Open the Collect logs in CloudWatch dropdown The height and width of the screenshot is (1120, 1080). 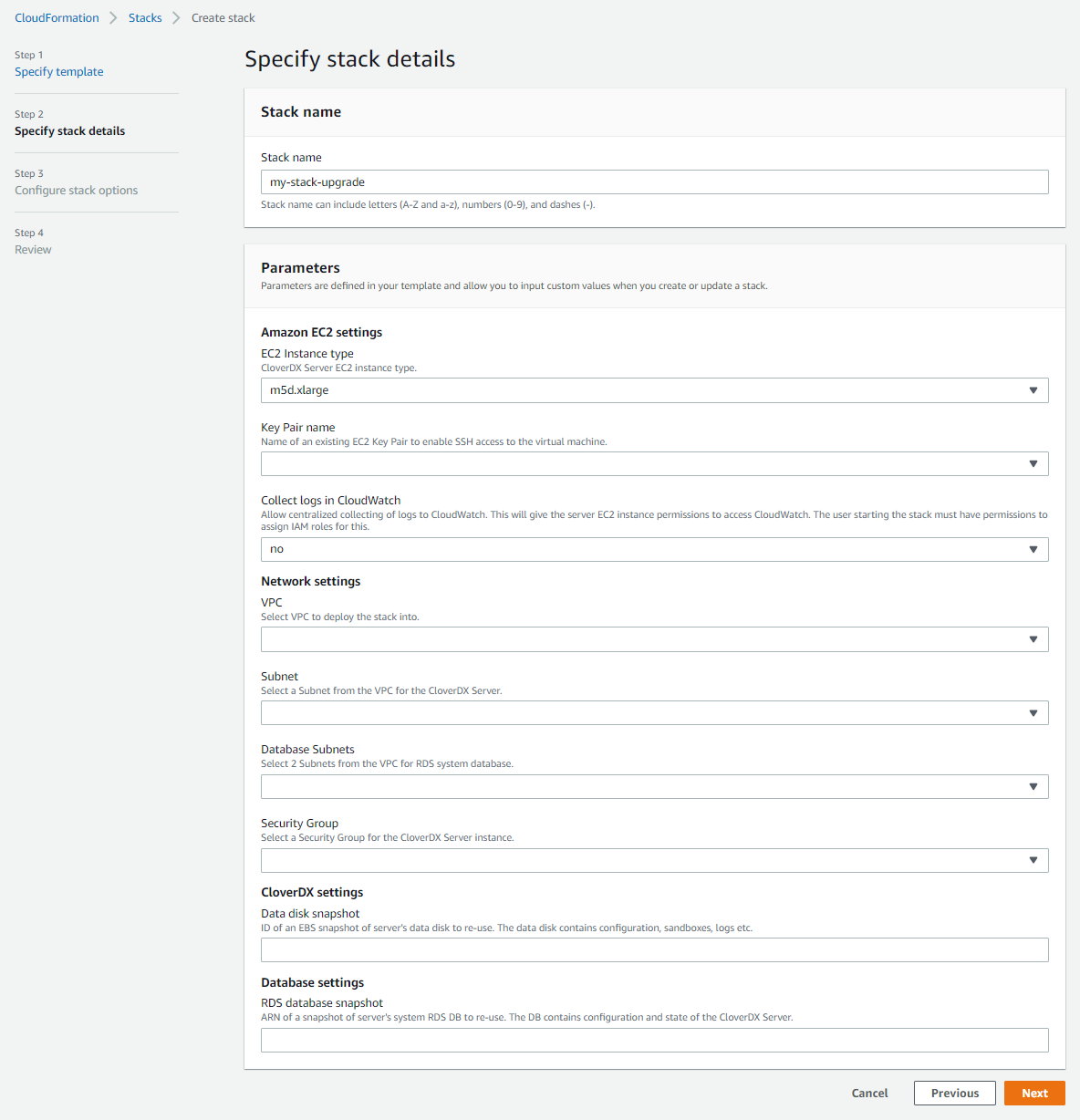click(654, 548)
